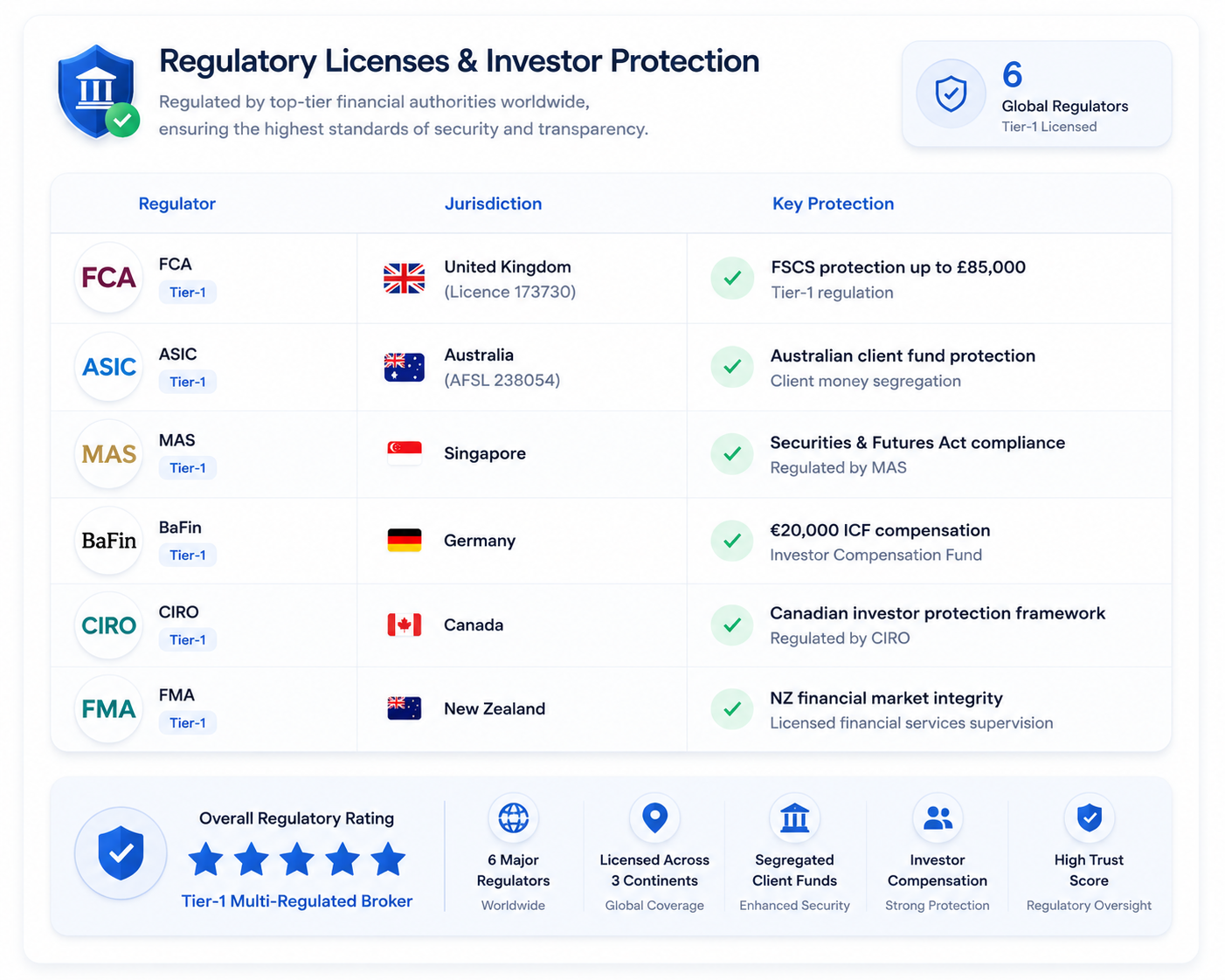Click the 'NZ financial market integrity' text
The width and height of the screenshot is (1225, 980).
click(x=886, y=698)
